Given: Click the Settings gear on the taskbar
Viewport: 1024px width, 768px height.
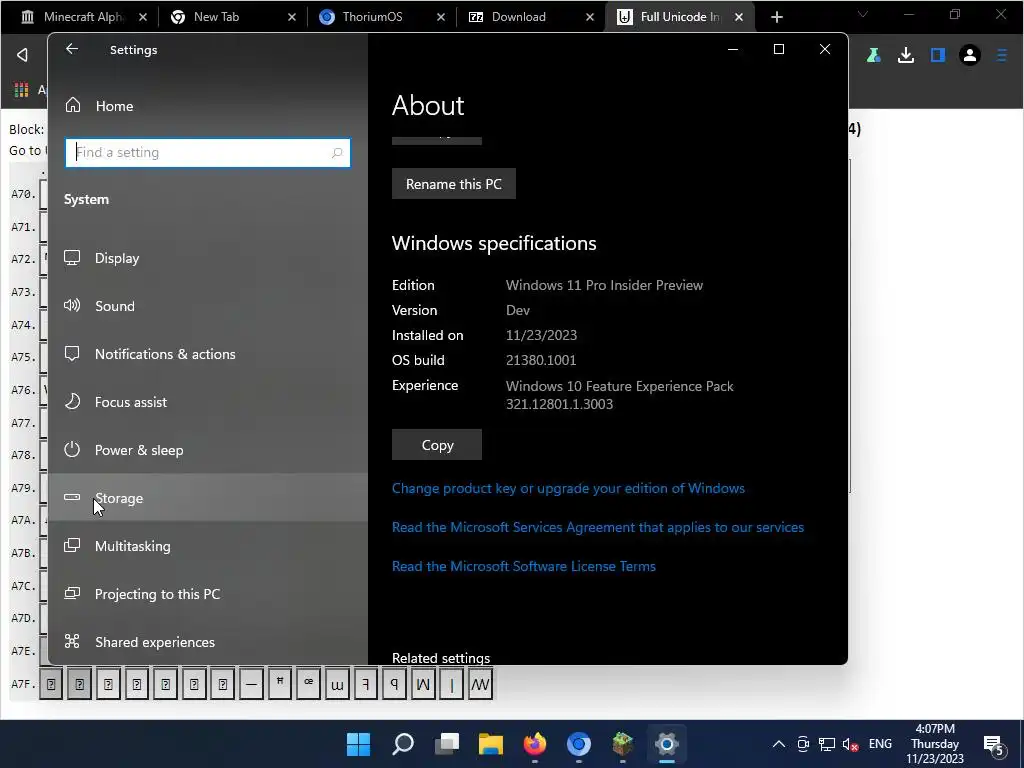Looking at the screenshot, I should [667, 744].
